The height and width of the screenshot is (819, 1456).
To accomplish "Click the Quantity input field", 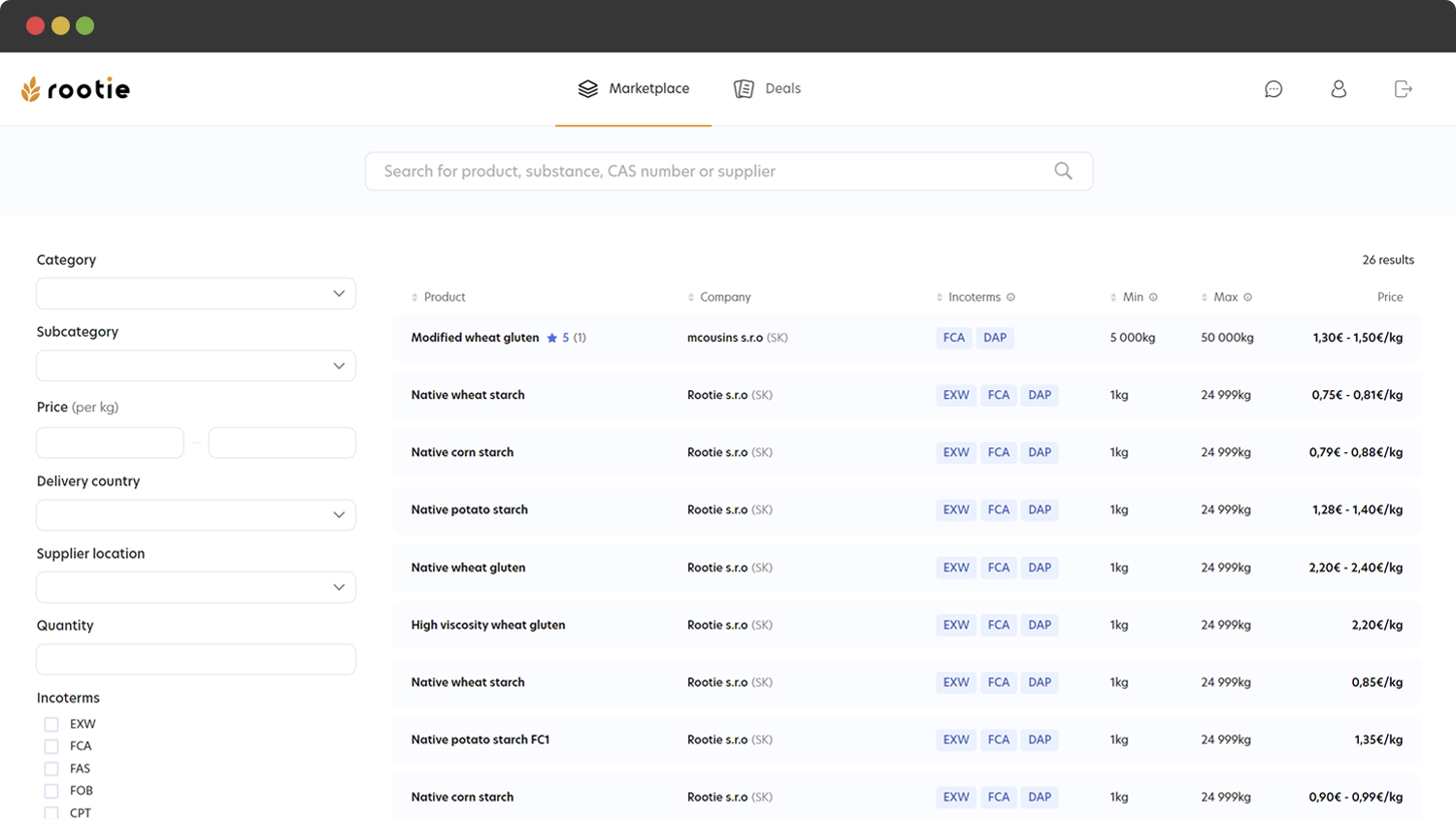I will [x=196, y=659].
